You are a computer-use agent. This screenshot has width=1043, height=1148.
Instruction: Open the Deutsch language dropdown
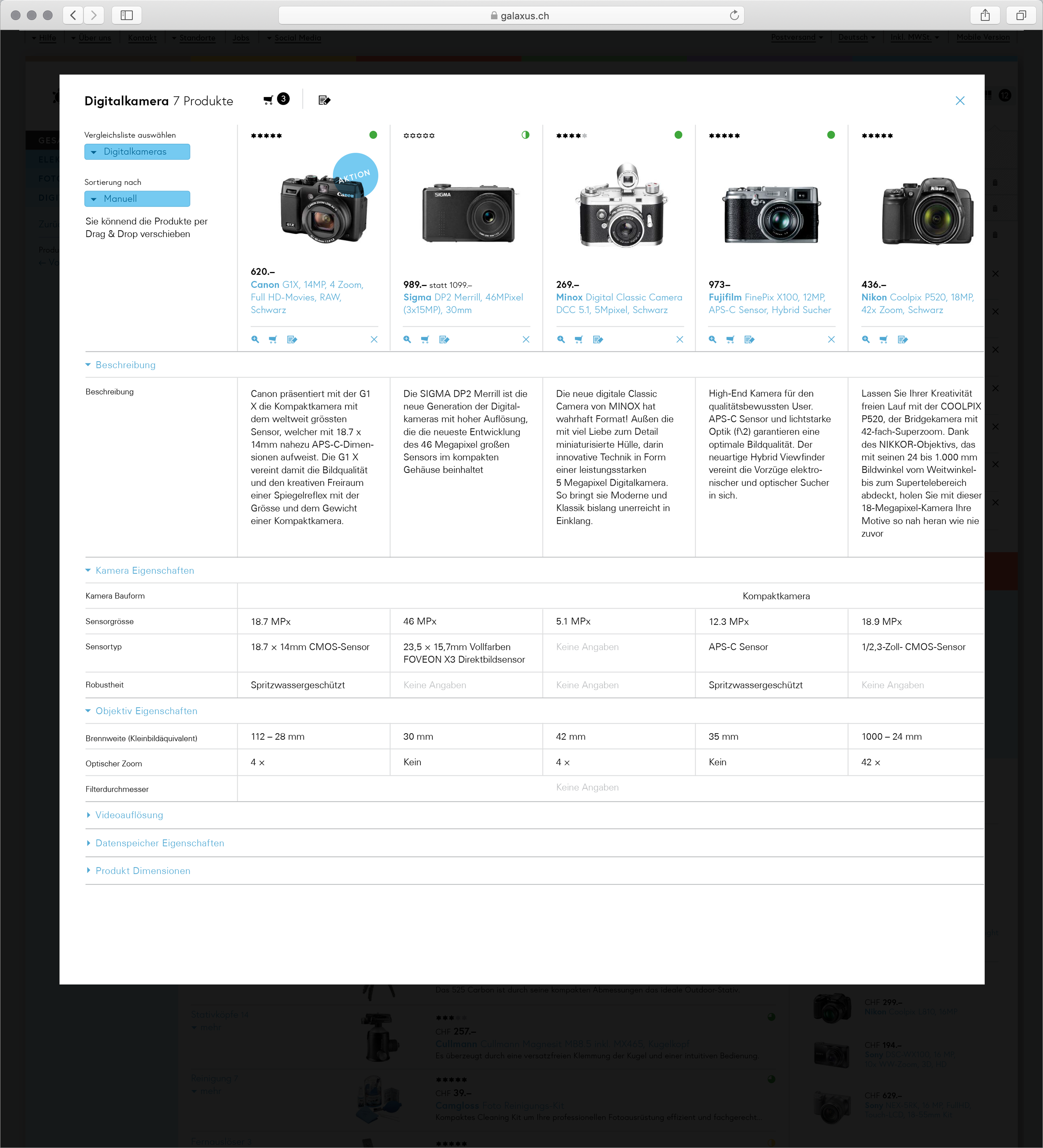point(857,37)
